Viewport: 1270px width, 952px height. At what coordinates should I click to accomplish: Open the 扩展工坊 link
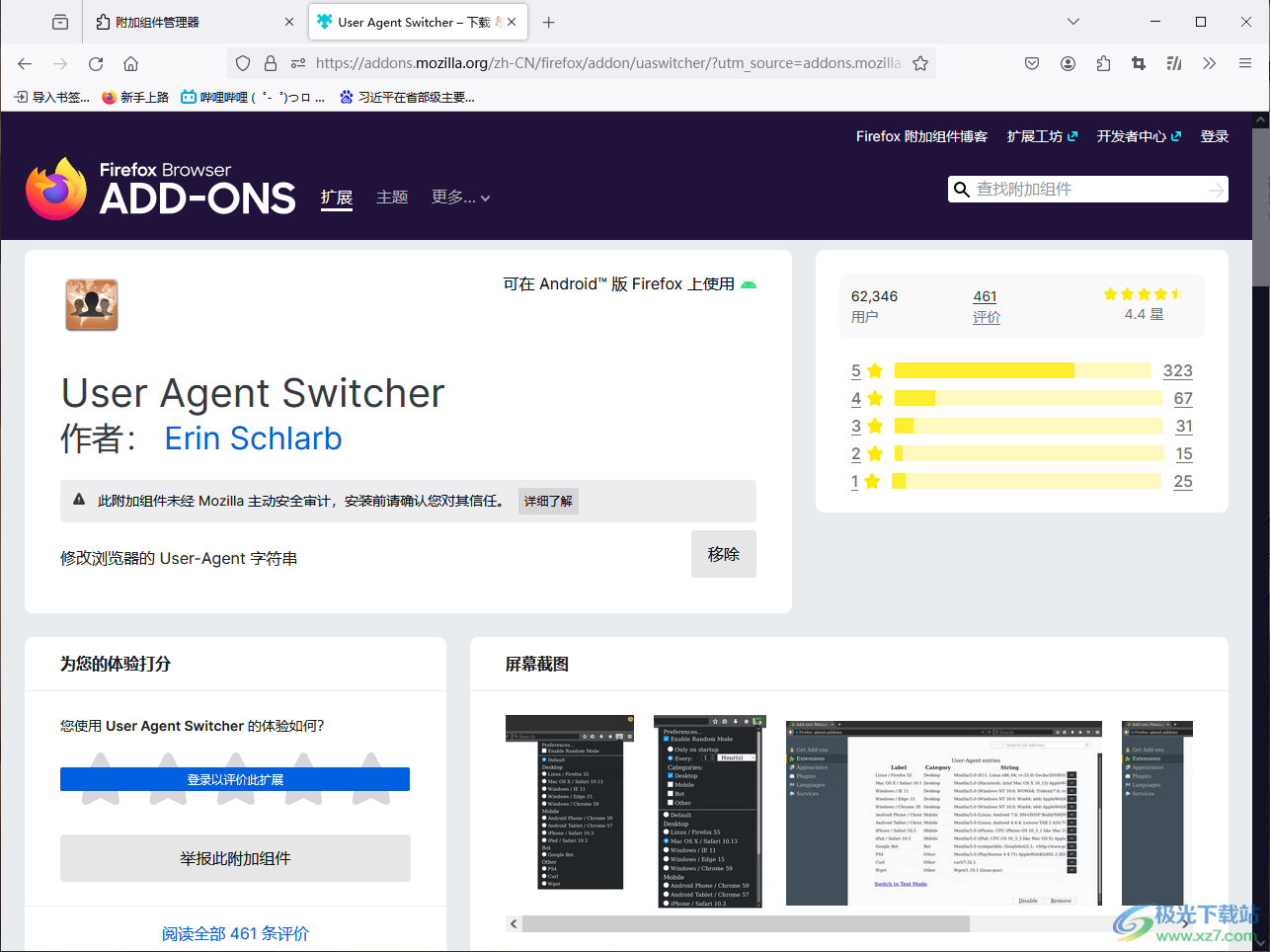click(x=1043, y=136)
